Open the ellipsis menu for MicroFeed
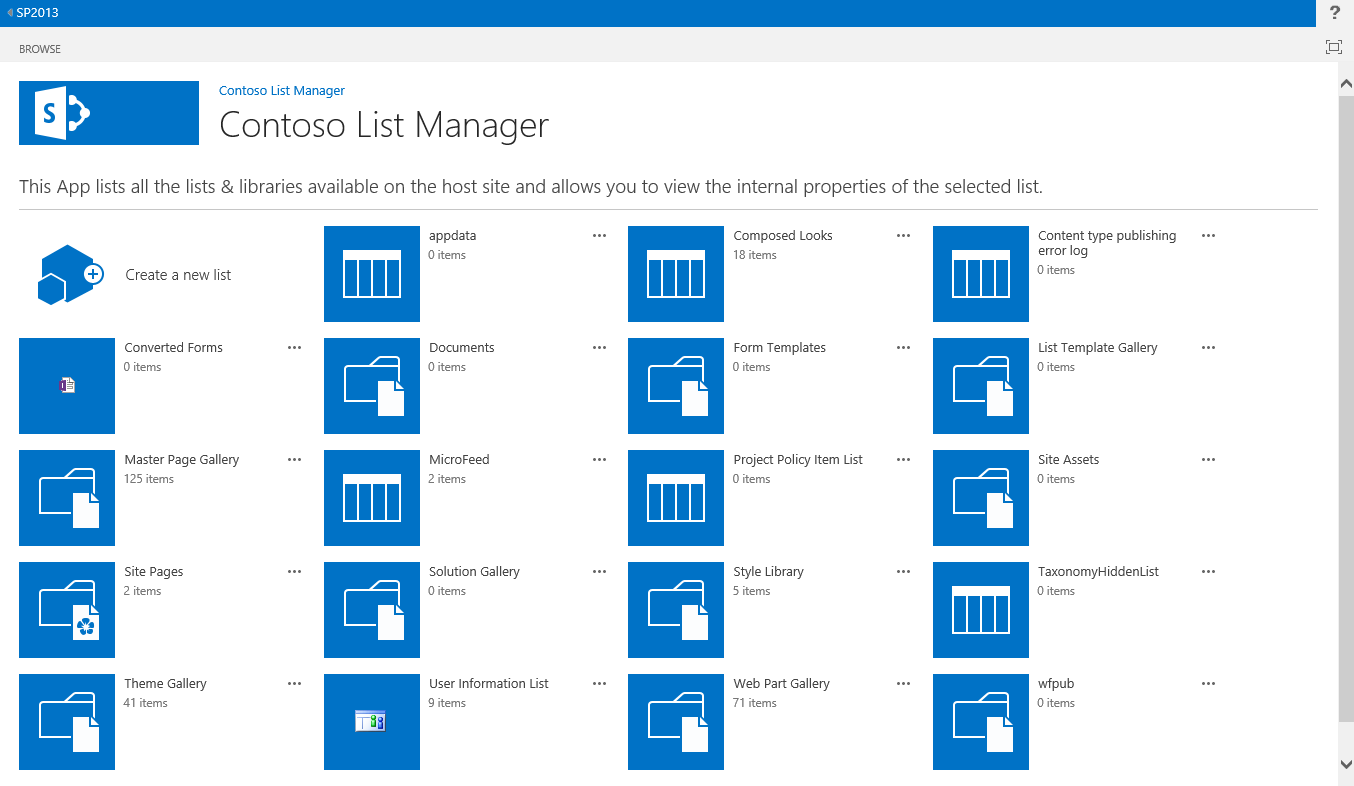 click(x=599, y=460)
